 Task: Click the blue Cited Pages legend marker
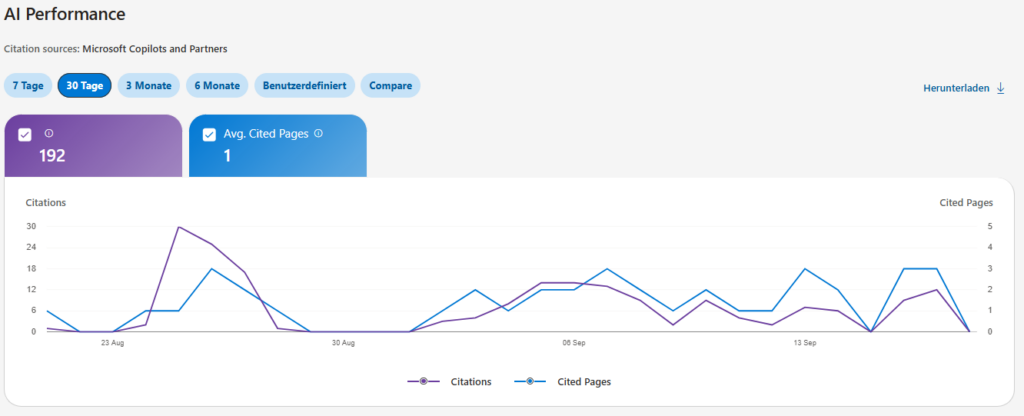[530, 381]
